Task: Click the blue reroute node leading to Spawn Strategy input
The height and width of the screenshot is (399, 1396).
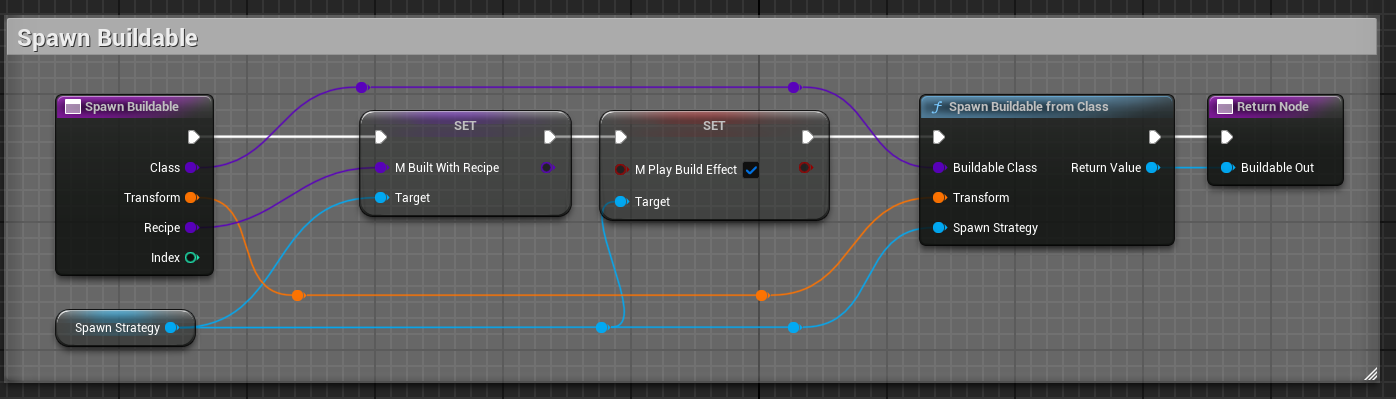Action: pos(793,327)
